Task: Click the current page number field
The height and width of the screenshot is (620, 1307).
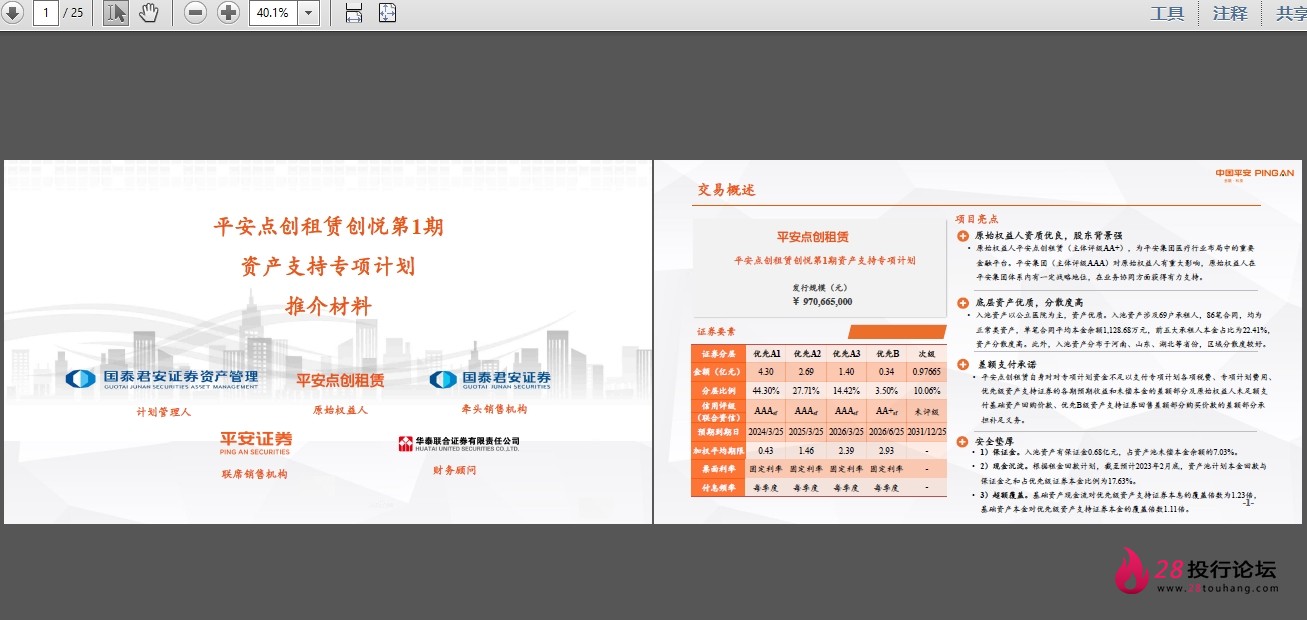Action: click(x=46, y=13)
